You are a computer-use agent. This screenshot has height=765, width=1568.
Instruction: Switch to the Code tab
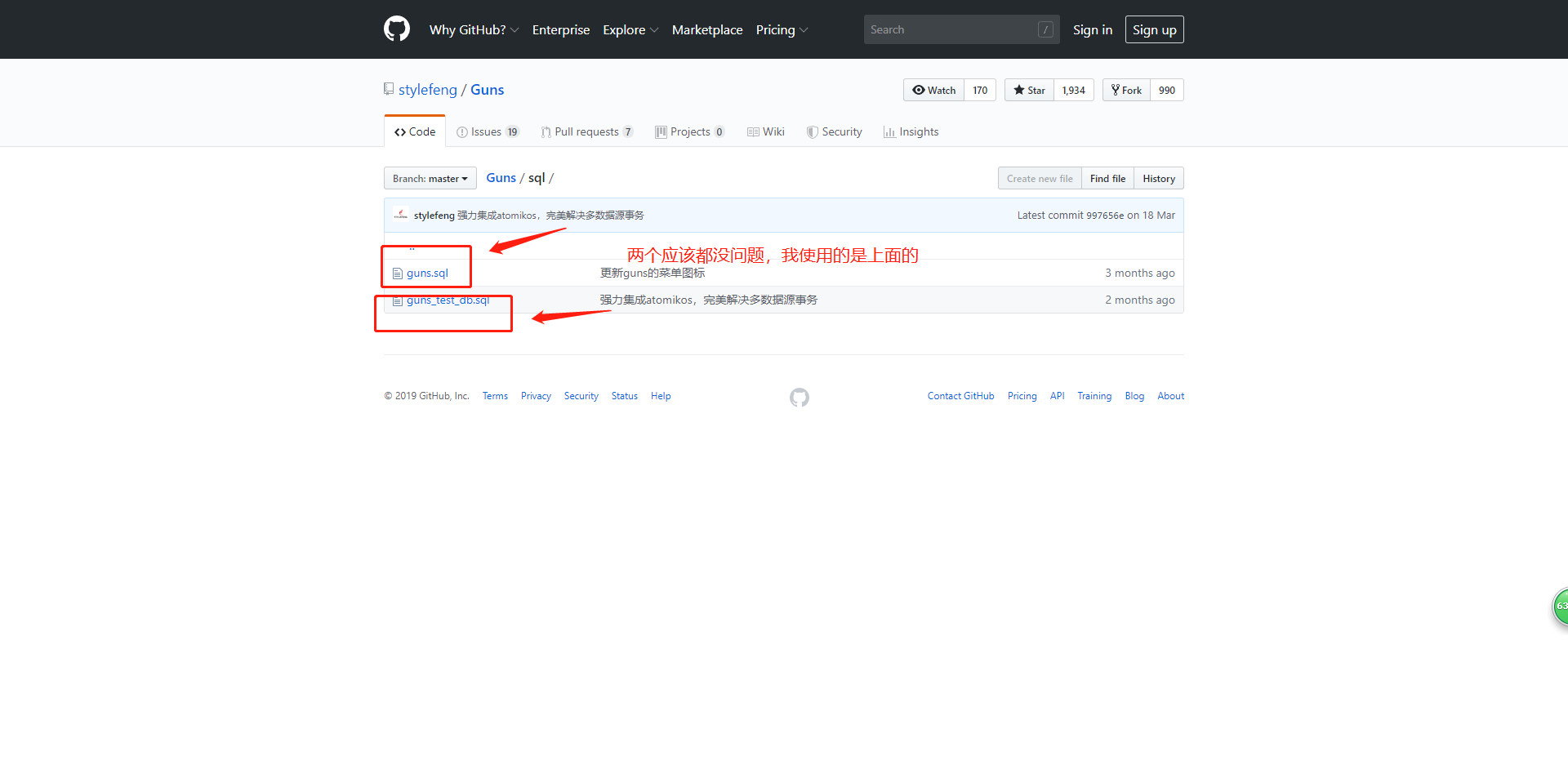[415, 131]
